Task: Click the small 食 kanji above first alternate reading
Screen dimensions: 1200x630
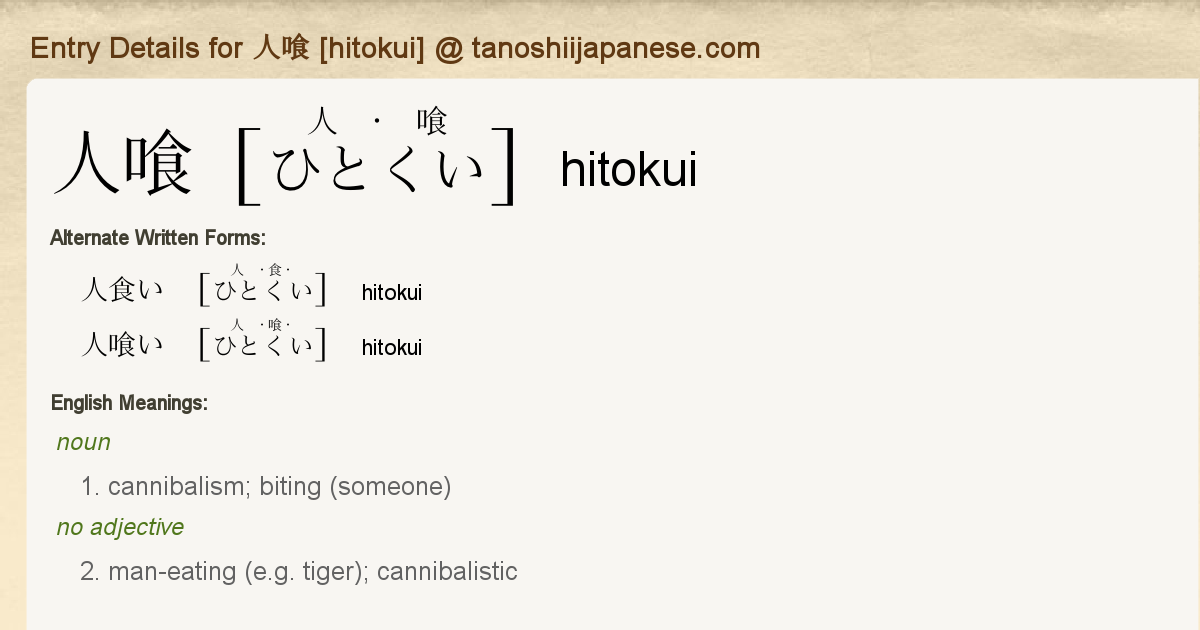Action: click(275, 270)
